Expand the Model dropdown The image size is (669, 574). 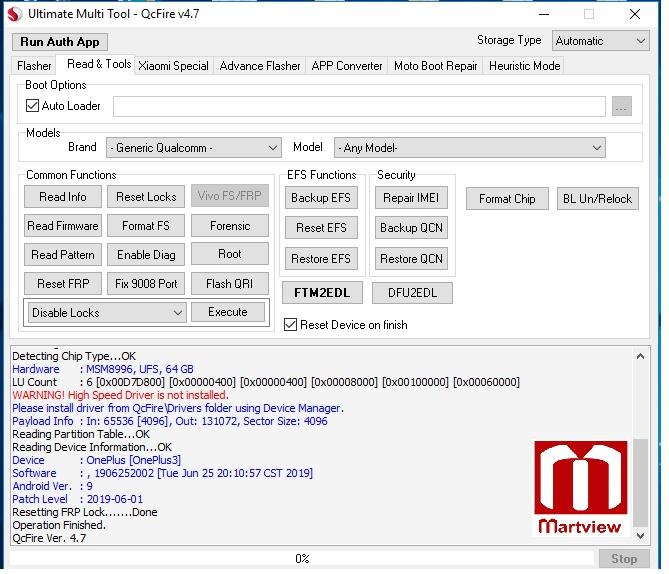(470, 148)
